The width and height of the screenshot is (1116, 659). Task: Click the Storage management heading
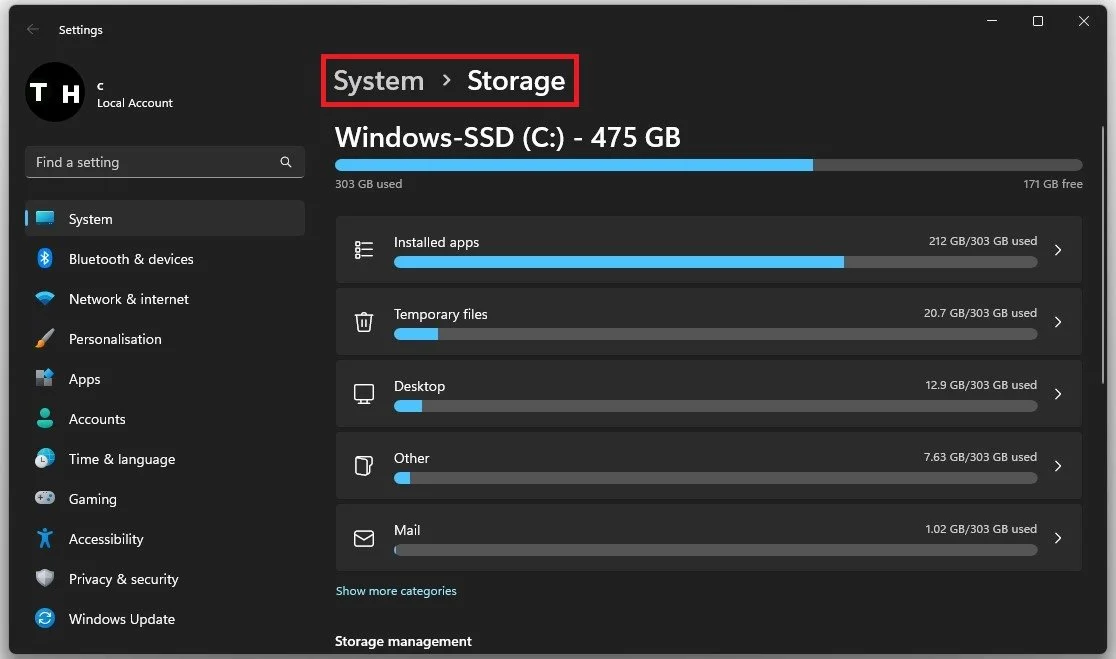403,641
